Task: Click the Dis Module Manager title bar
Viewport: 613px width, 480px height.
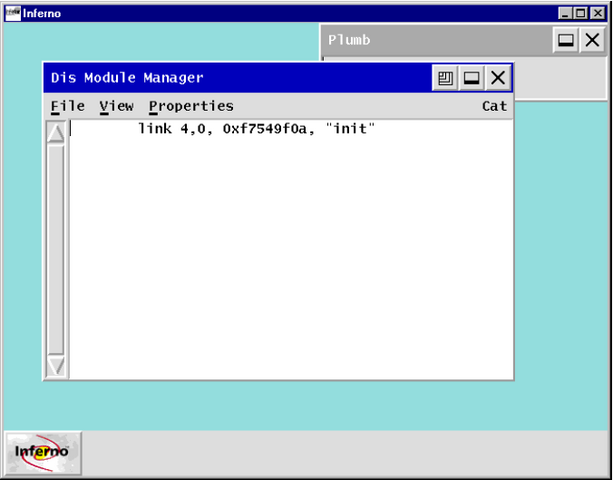Action: pyautogui.click(x=237, y=78)
